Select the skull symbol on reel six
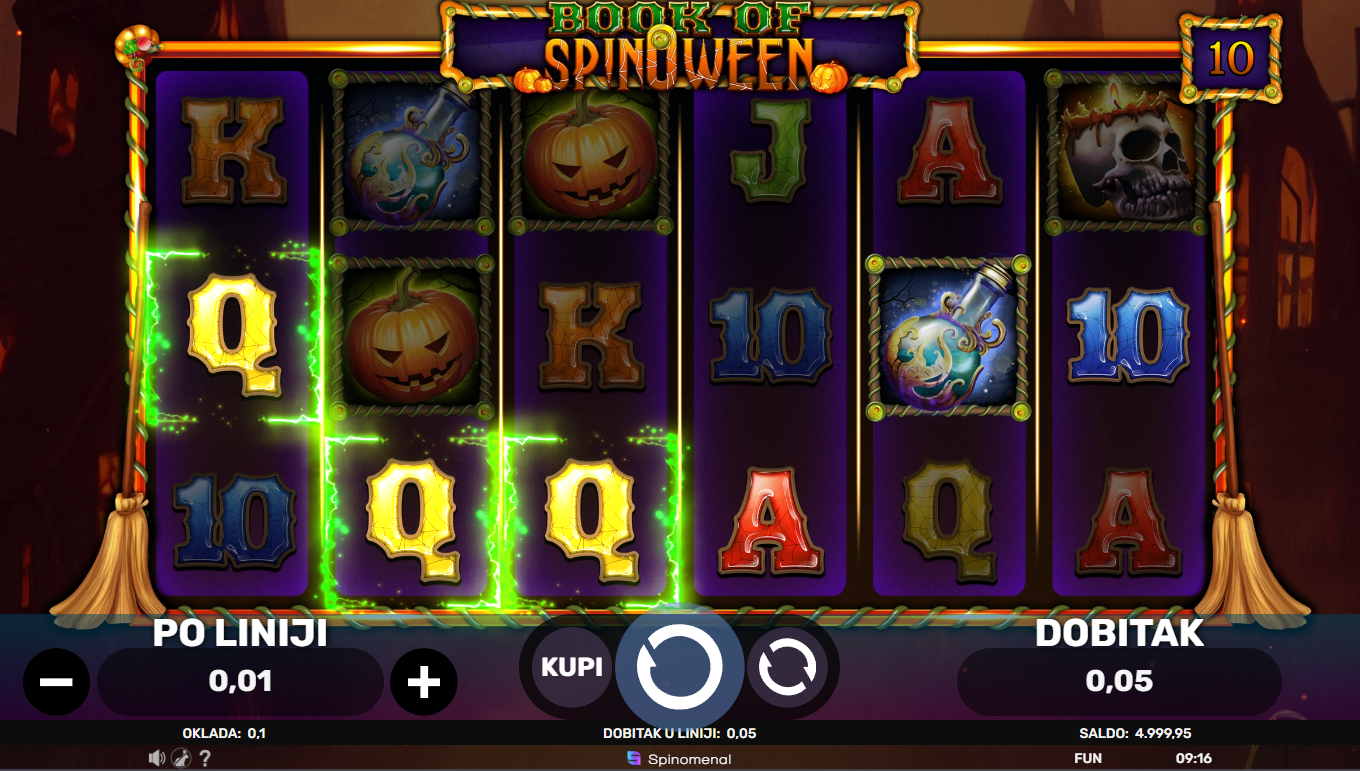The height and width of the screenshot is (771, 1360). tap(1126, 152)
